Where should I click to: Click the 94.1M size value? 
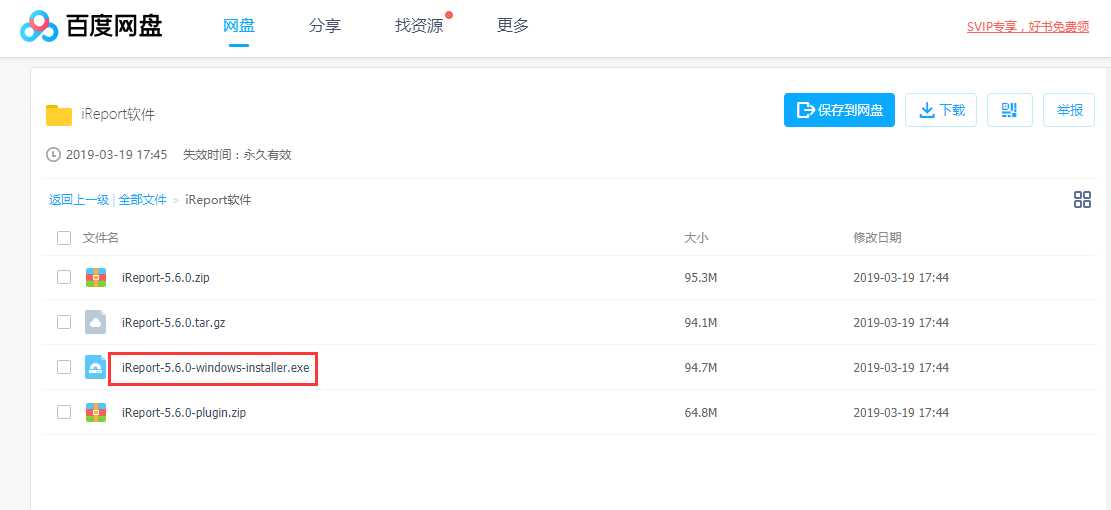point(701,322)
